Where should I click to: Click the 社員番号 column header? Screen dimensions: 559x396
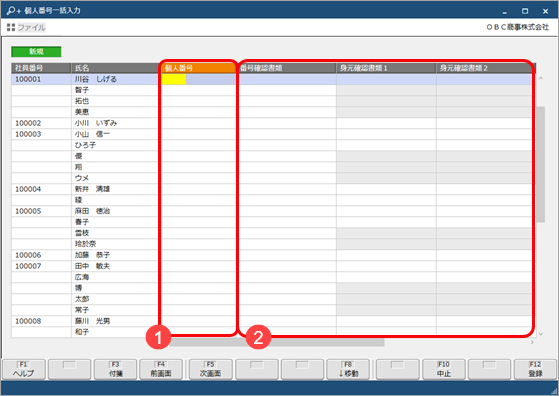[x=41, y=68]
